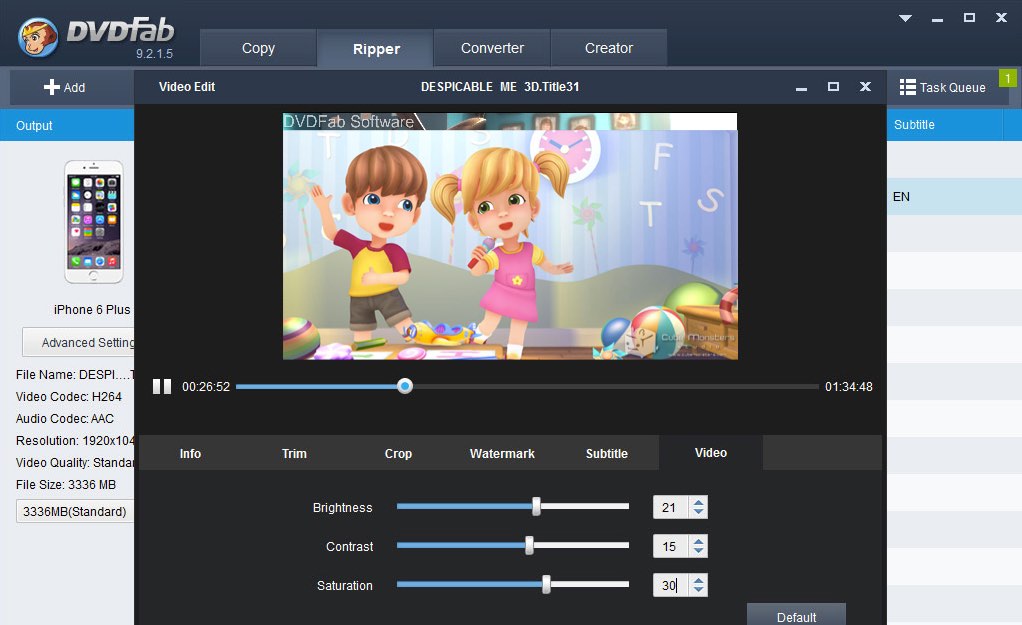Select the Ripper module tab
Image resolution: width=1022 pixels, height=625 pixels.
tap(375, 48)
